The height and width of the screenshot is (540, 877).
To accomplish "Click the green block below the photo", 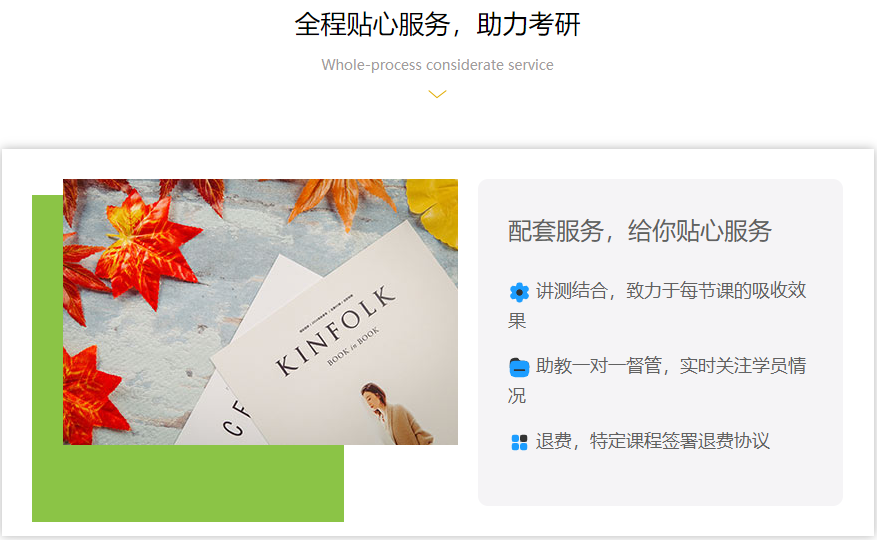I will click(188, 483).
